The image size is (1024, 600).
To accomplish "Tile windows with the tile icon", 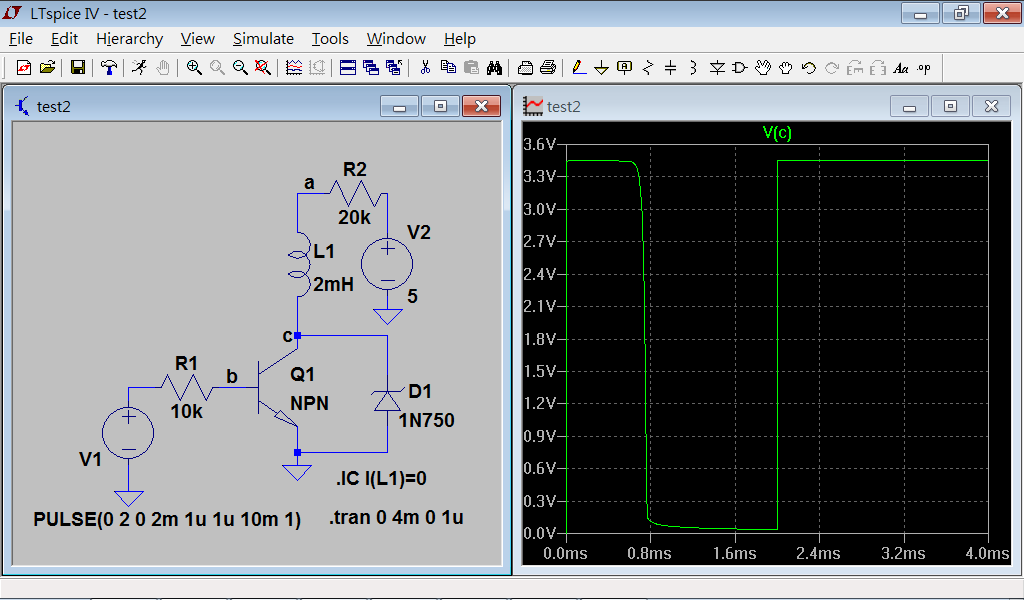I will (x=348, y=67).
